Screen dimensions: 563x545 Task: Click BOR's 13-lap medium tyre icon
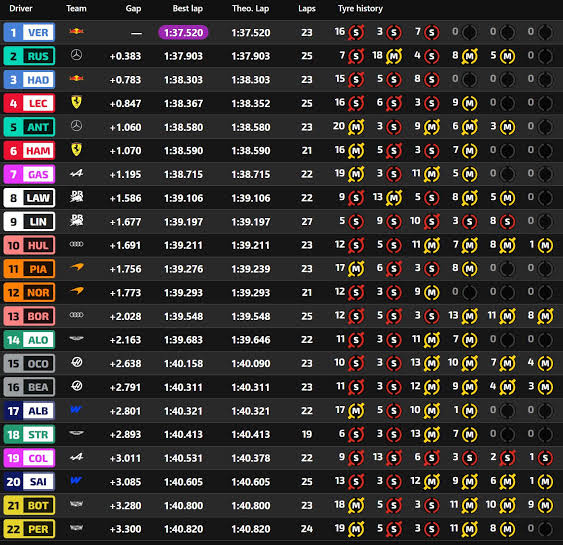point(470,316)
